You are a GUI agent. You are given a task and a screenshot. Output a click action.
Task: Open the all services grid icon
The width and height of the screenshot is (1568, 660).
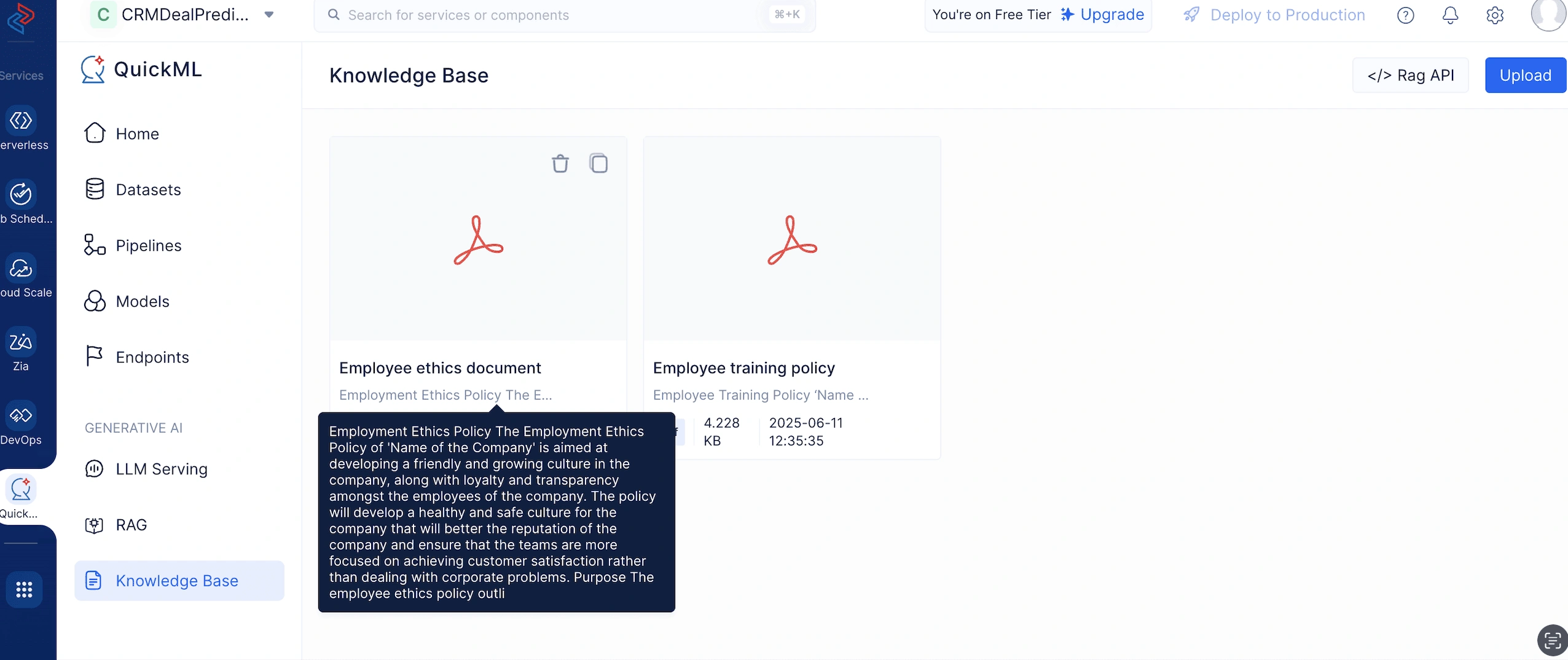tap(24, 589)
